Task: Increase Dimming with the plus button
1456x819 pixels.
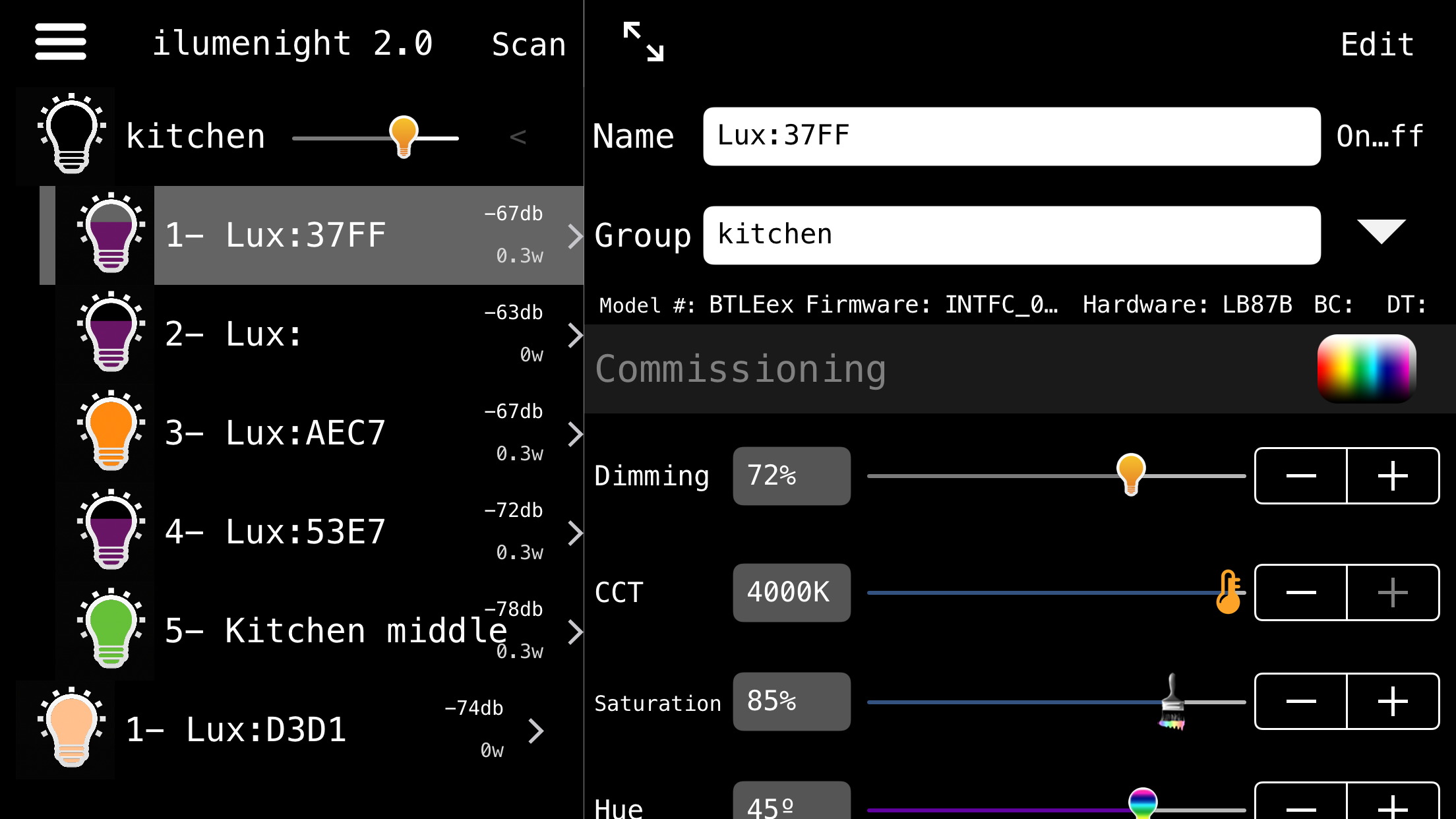Action: pyautogui.click(x=1393, y=475)
